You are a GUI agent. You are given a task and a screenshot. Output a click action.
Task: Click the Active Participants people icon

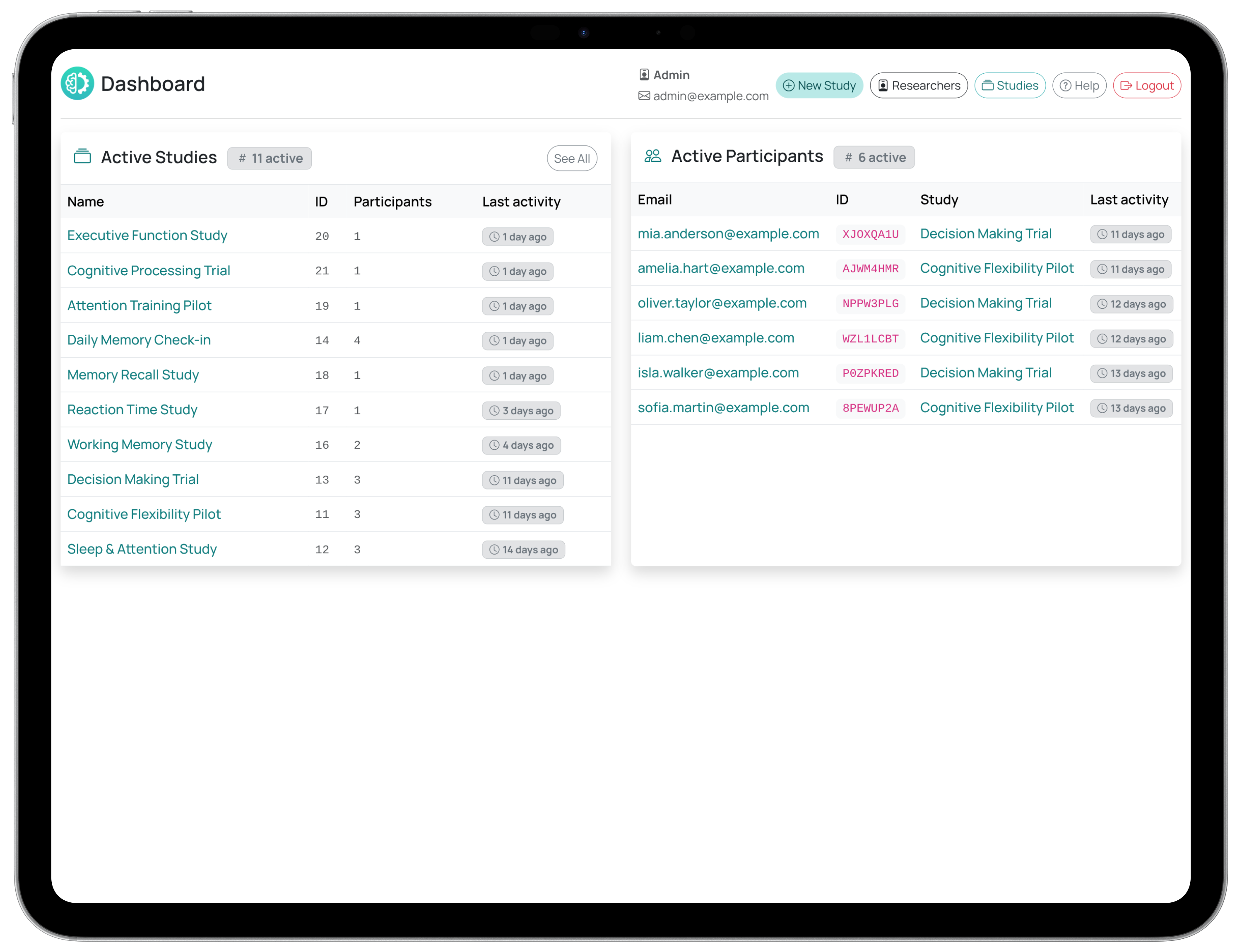coord(652,156)
